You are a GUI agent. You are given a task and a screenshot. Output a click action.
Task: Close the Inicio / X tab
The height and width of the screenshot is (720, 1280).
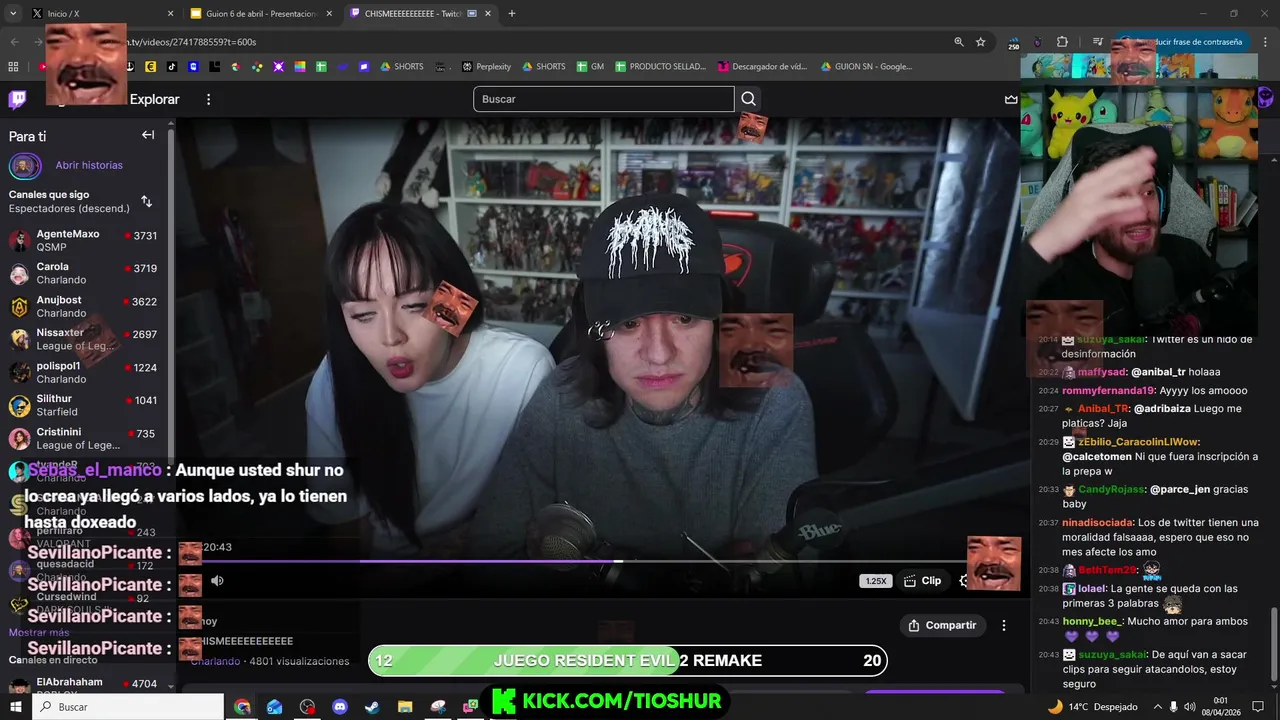tap(170, 14)
